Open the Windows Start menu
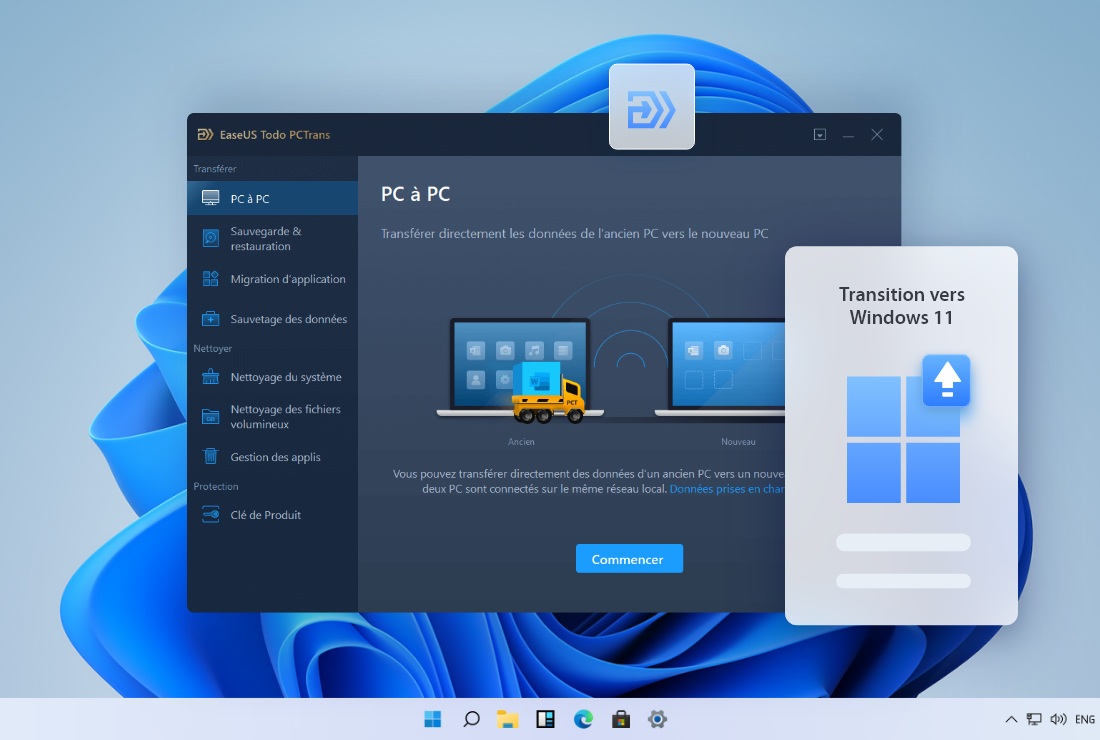This screenshot has width=1100, height=740. (433, 719)
